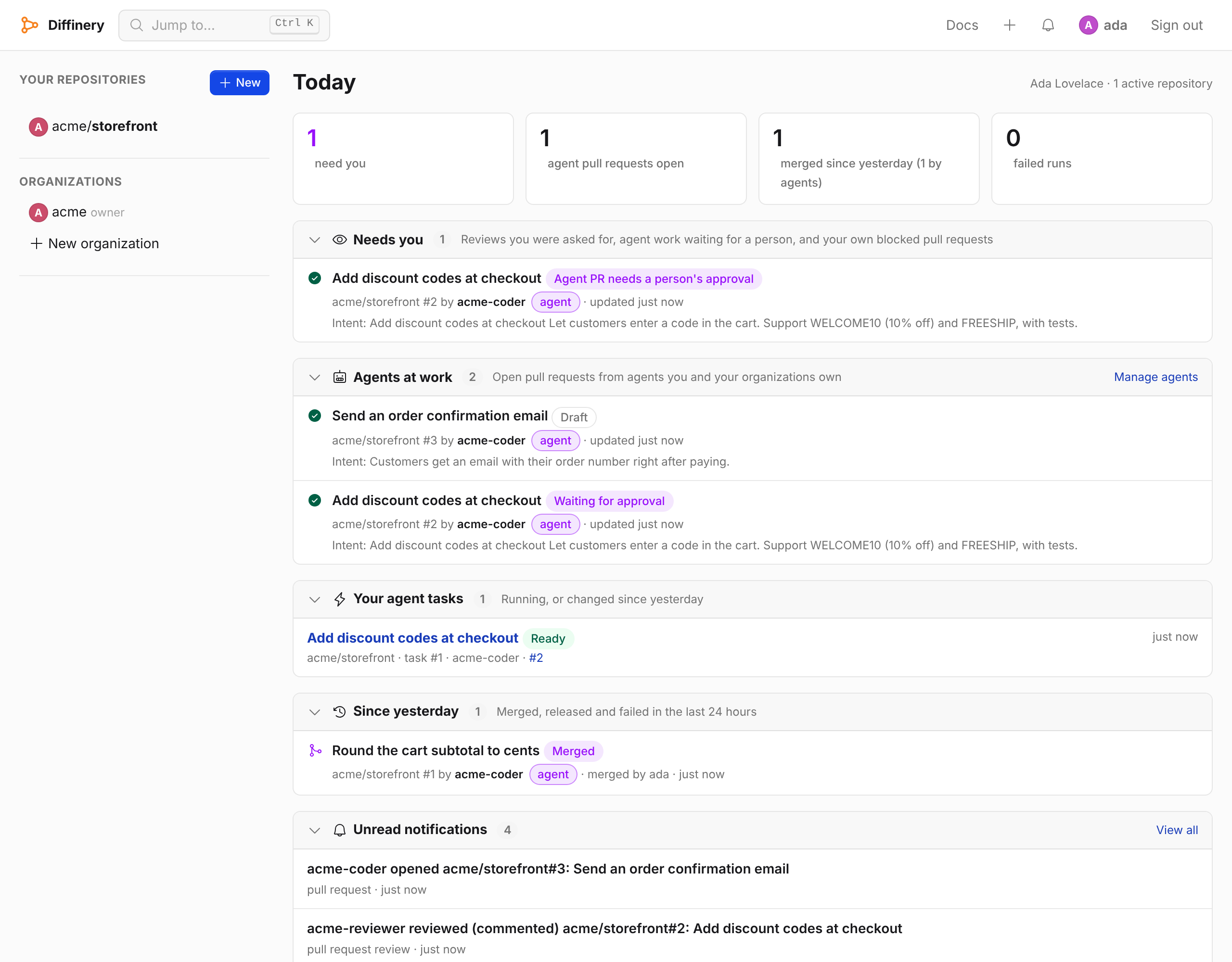Open the Docs menu item
The height and width of the screenshot is (962, 1232).
point(962,25)
